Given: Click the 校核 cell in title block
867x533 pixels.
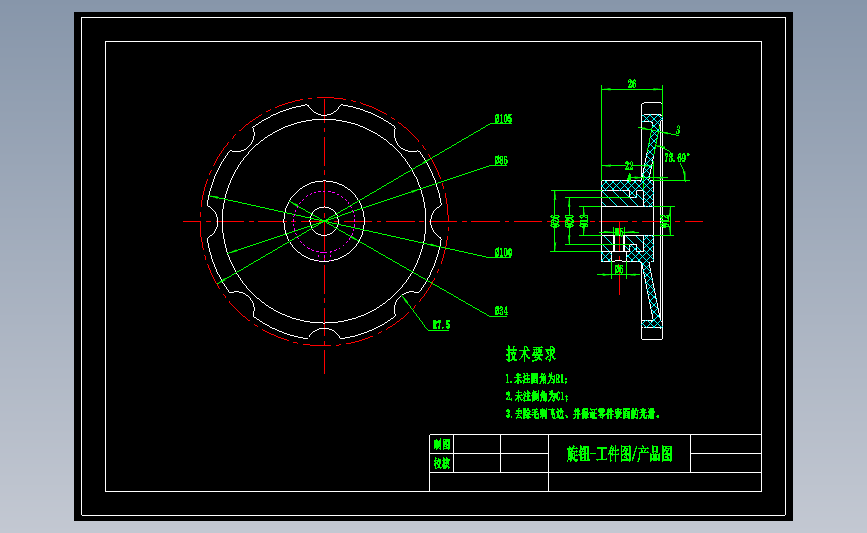Looking at the screenshot, I should pos(442,463).
